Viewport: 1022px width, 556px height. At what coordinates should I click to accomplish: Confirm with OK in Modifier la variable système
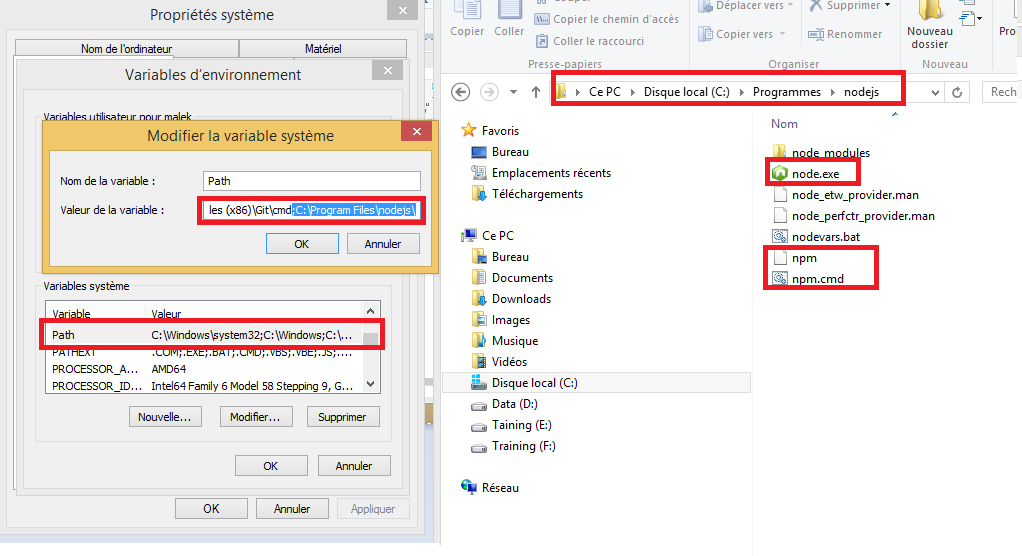(x=302, y=244)
